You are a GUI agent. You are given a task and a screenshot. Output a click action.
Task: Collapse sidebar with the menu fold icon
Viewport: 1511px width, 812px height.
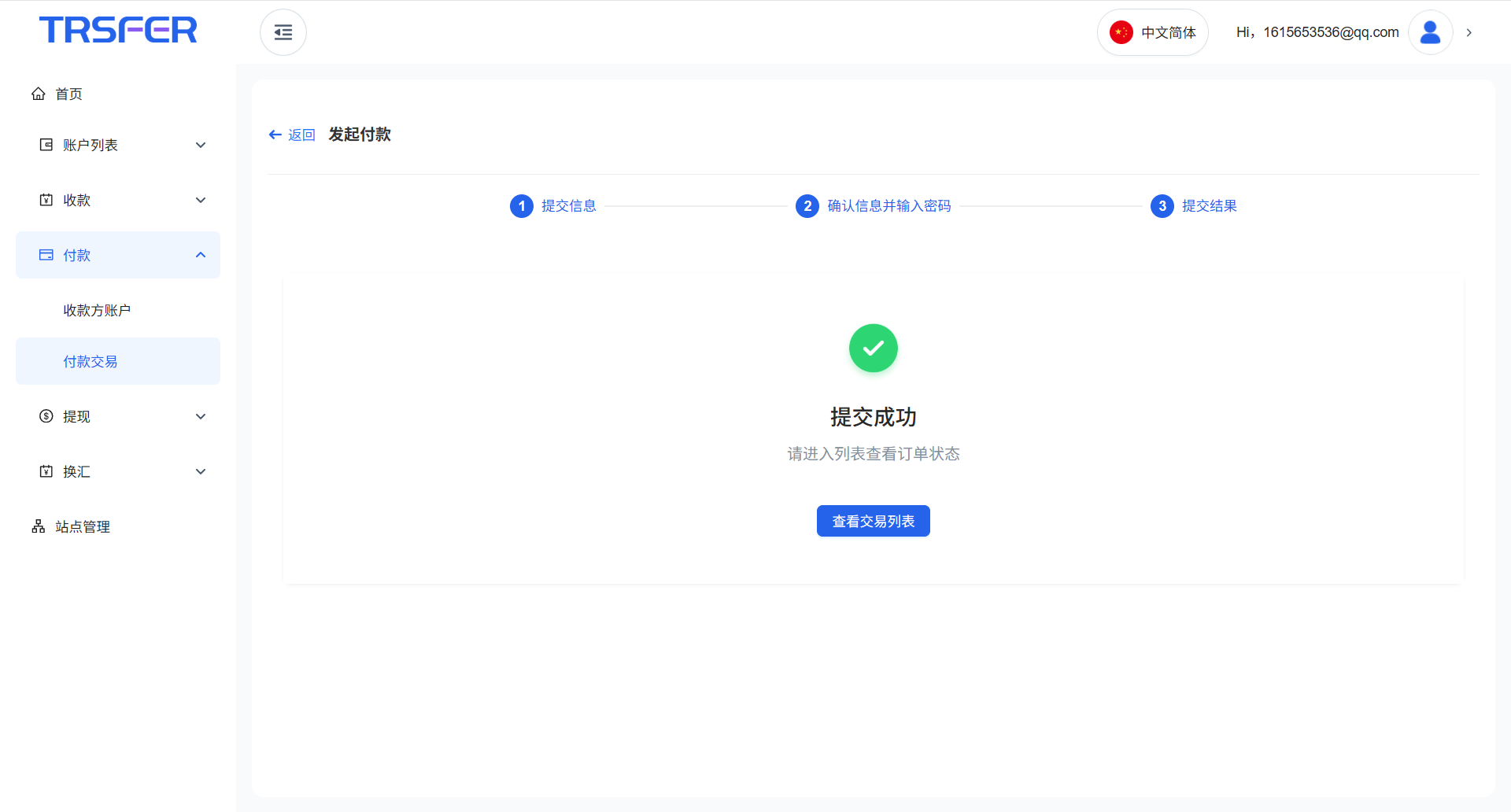[283, 32]
